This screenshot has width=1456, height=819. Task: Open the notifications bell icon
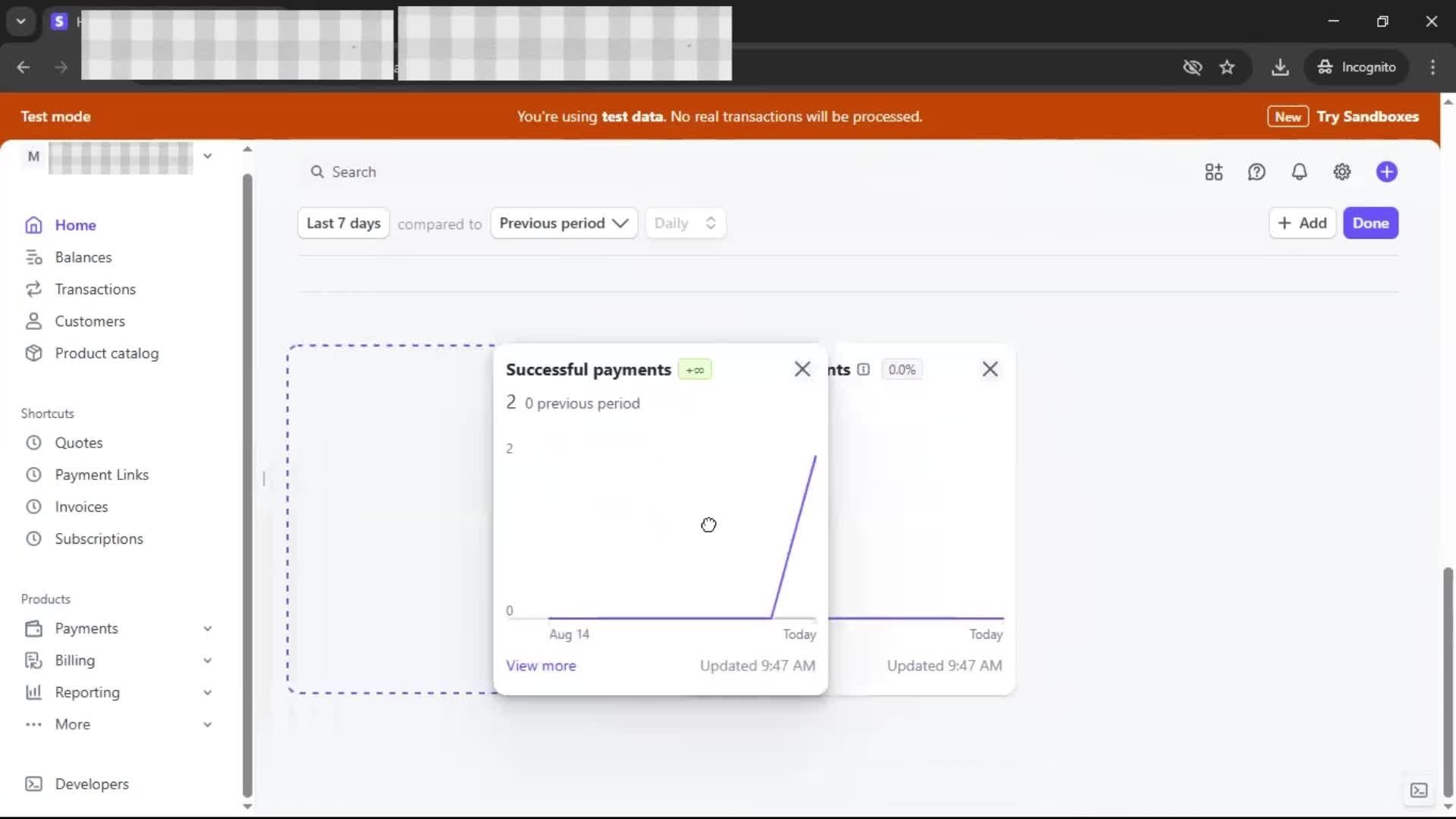(1299, 172)
